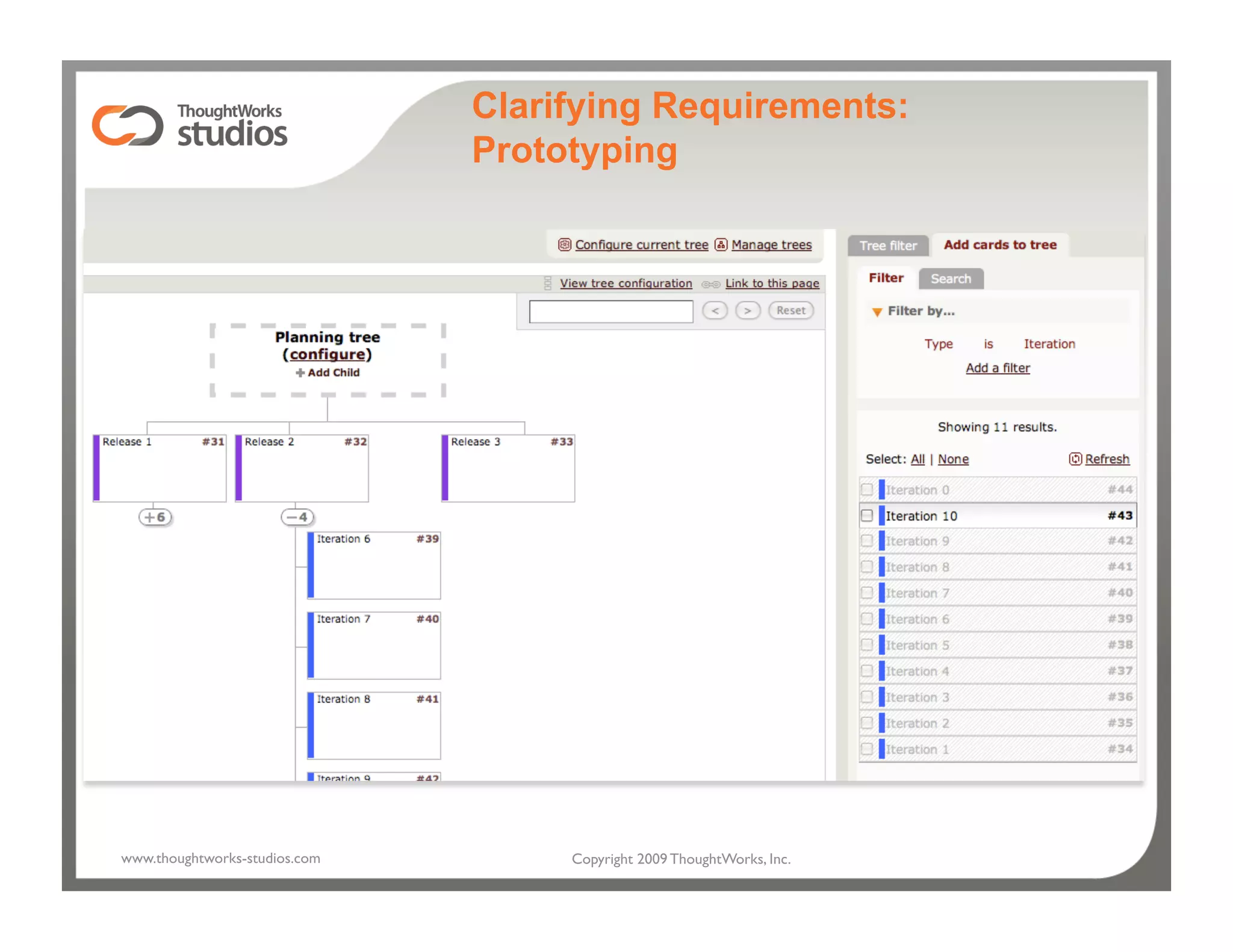Tick the Iteration 3 checkbox

click(867, 697)
